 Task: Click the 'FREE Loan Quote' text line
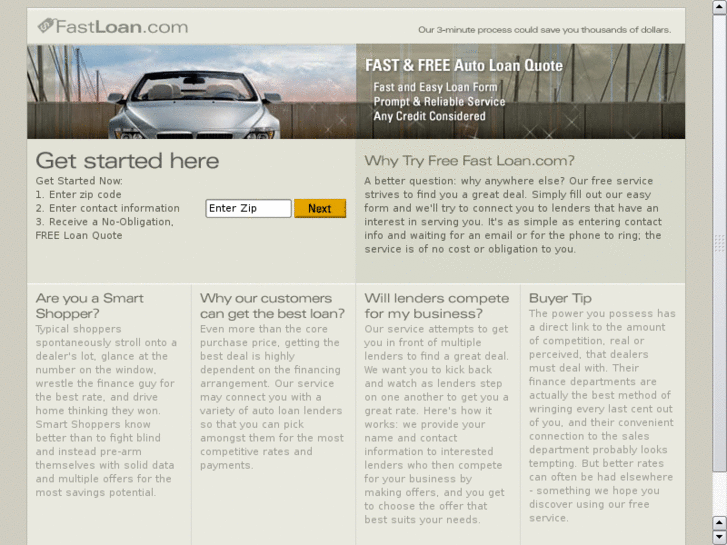point(79,236)
